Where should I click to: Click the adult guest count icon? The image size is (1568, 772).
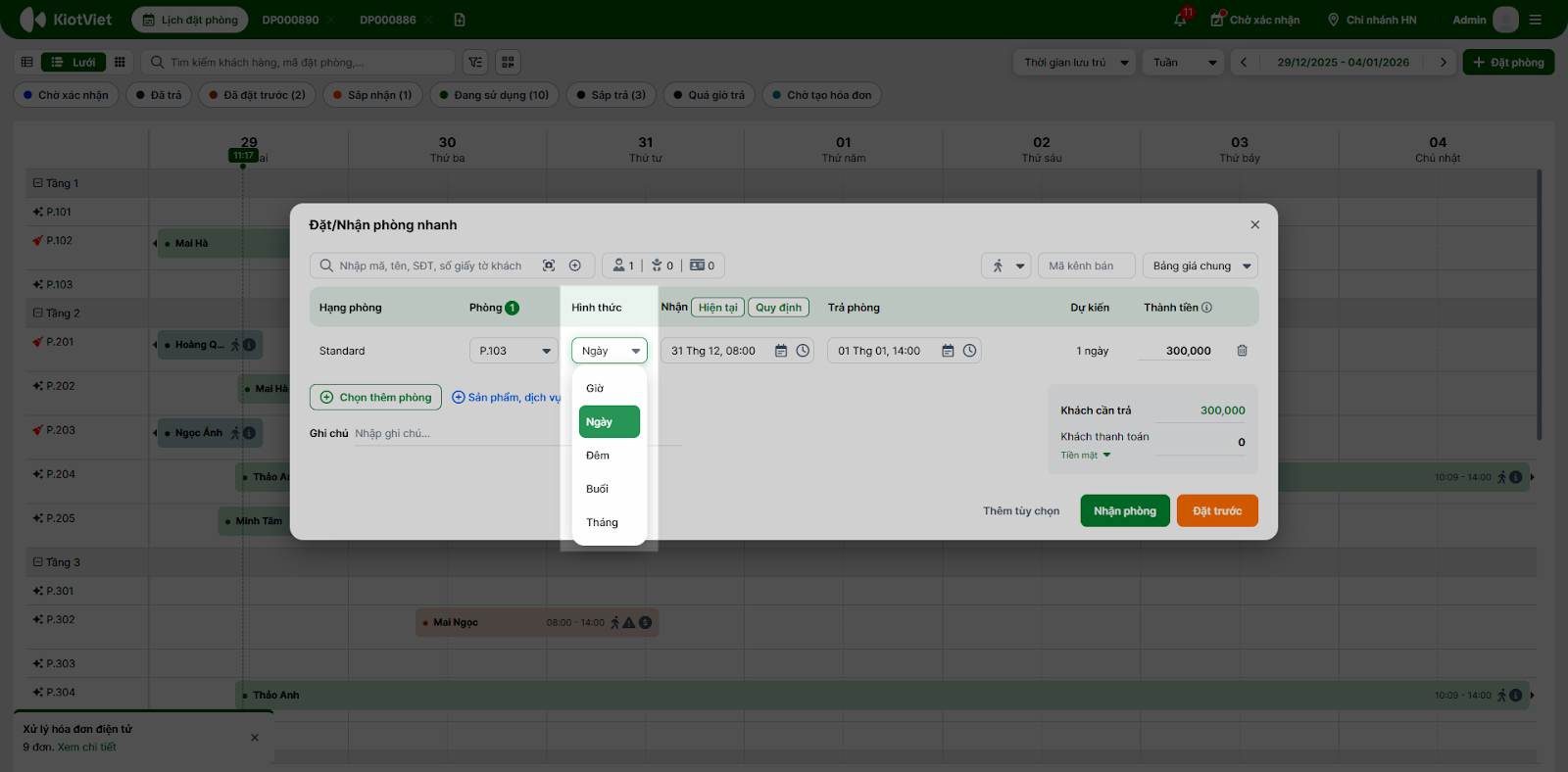[619, 265]
